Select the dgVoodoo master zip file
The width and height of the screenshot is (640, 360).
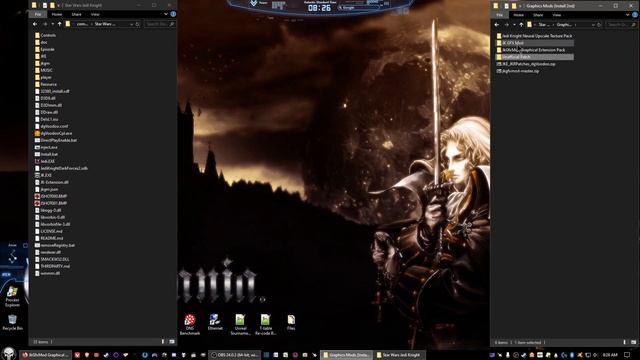point(518,71)
